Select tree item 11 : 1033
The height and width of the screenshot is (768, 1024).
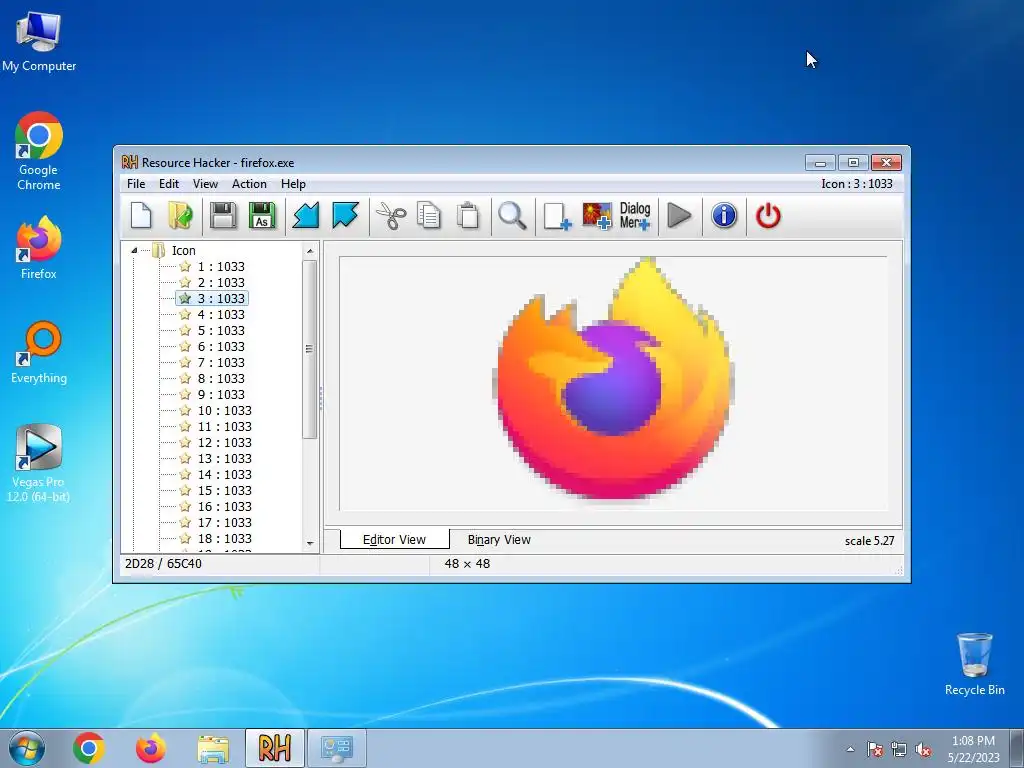tap(224, 426)
